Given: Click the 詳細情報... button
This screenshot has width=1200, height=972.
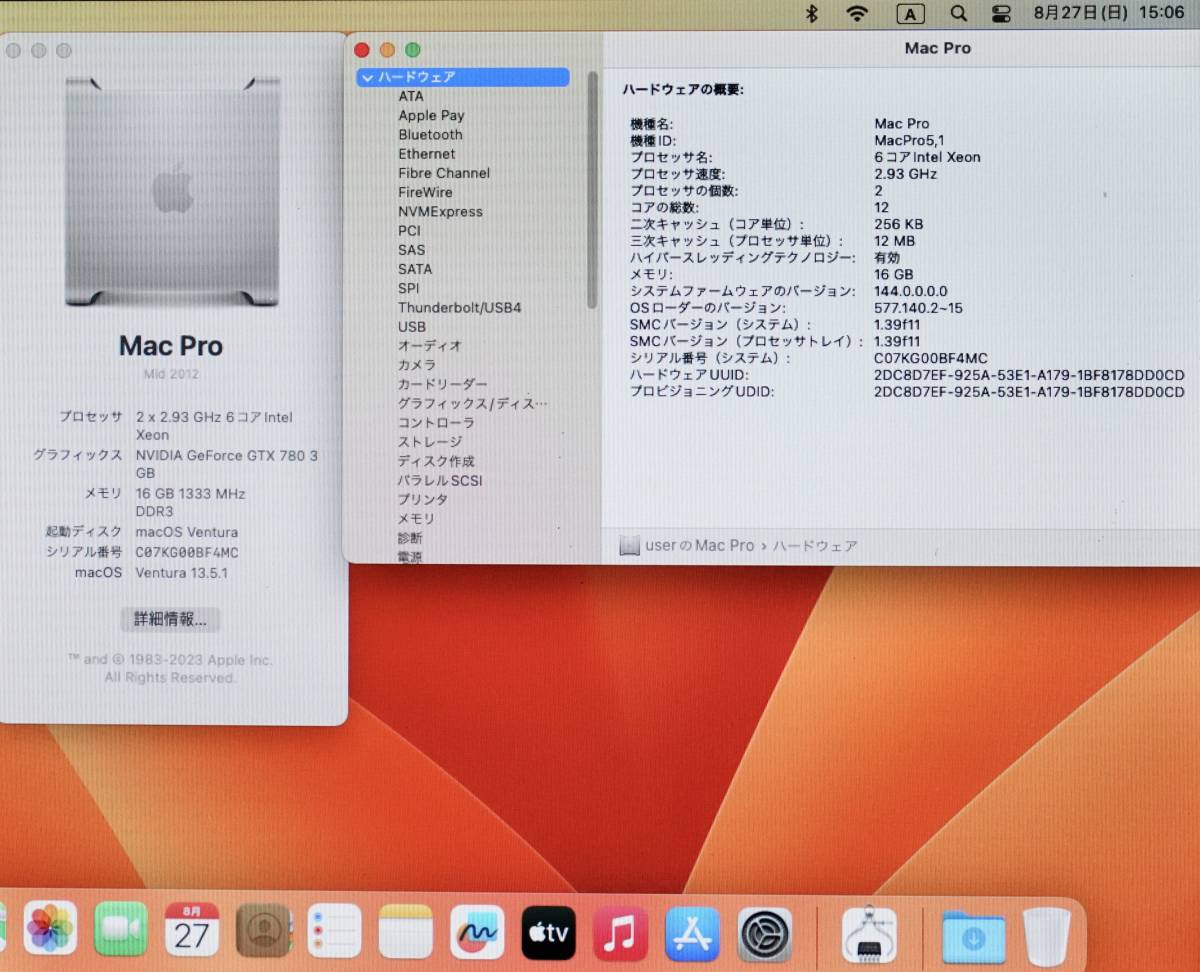Looking at the screenshot, I should pos(170,619).
